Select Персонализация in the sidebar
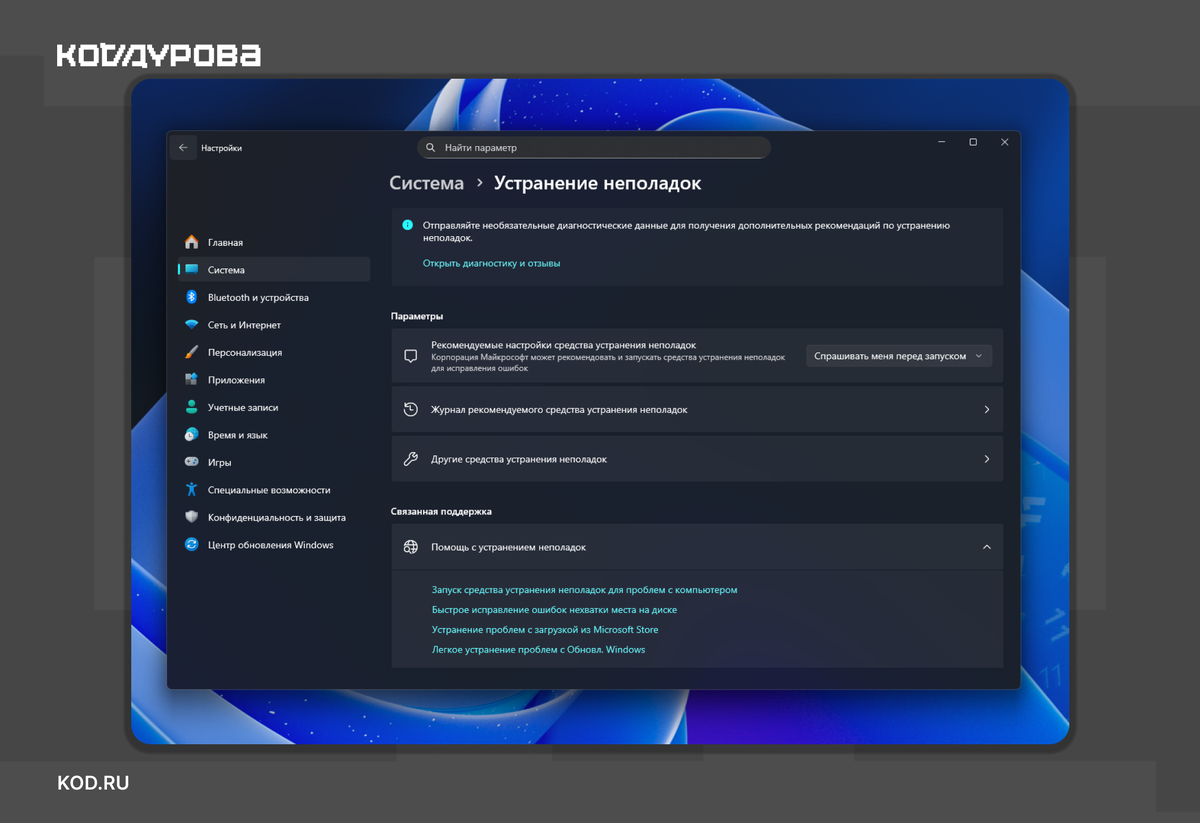Screen dimensions: 1200x823 coord(273,352)
